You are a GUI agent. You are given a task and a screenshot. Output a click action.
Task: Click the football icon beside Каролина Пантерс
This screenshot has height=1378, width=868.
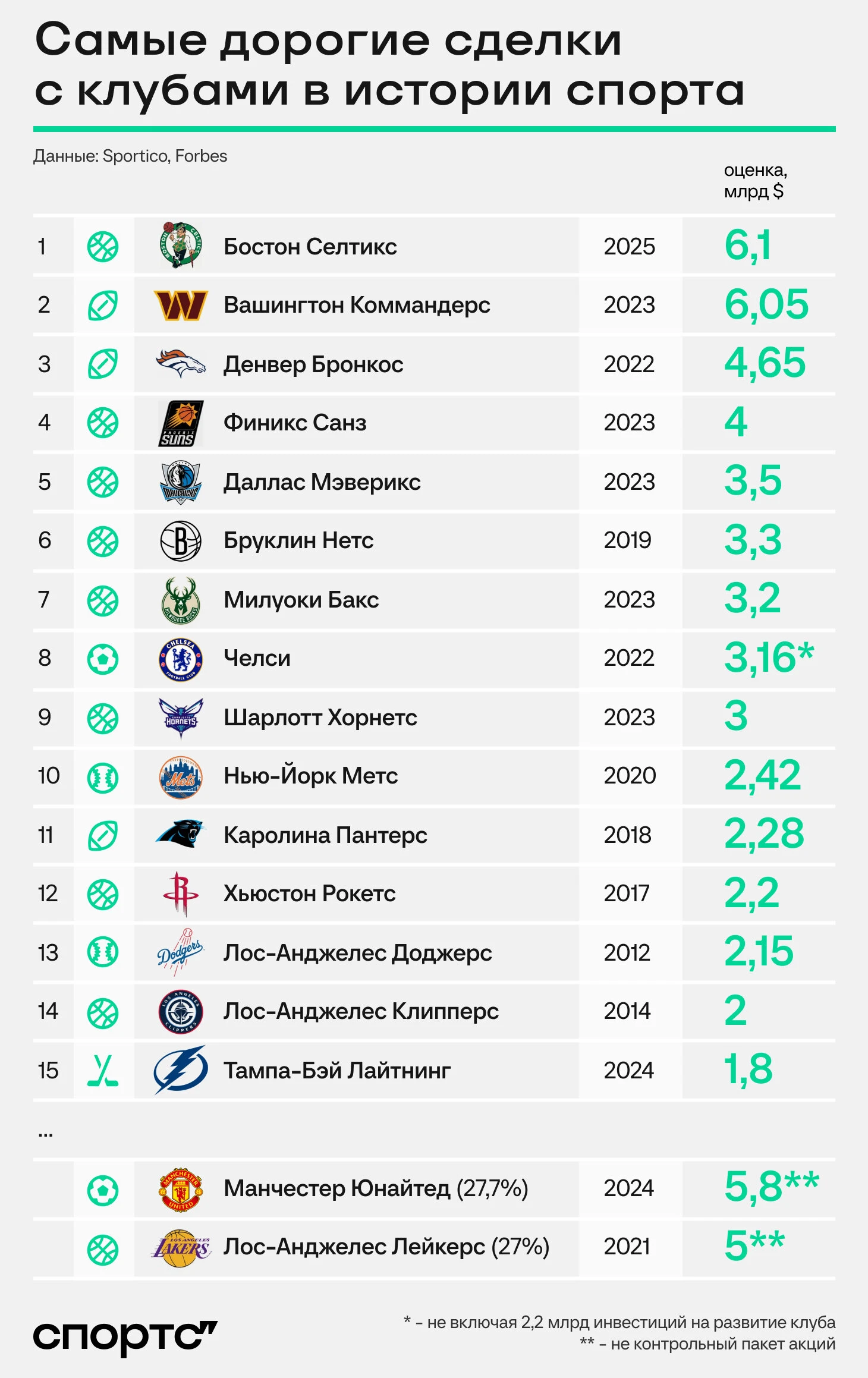(103, 835)
